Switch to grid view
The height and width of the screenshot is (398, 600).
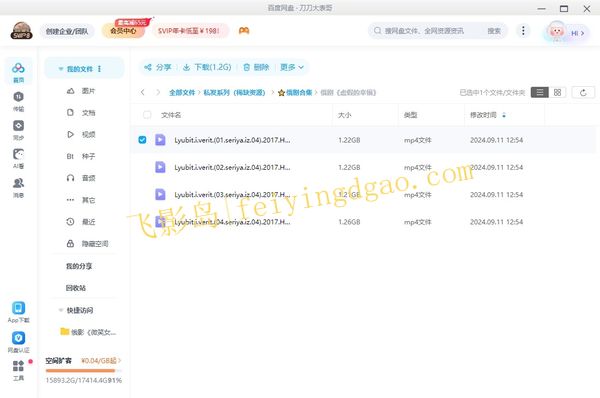coord(557,92)
